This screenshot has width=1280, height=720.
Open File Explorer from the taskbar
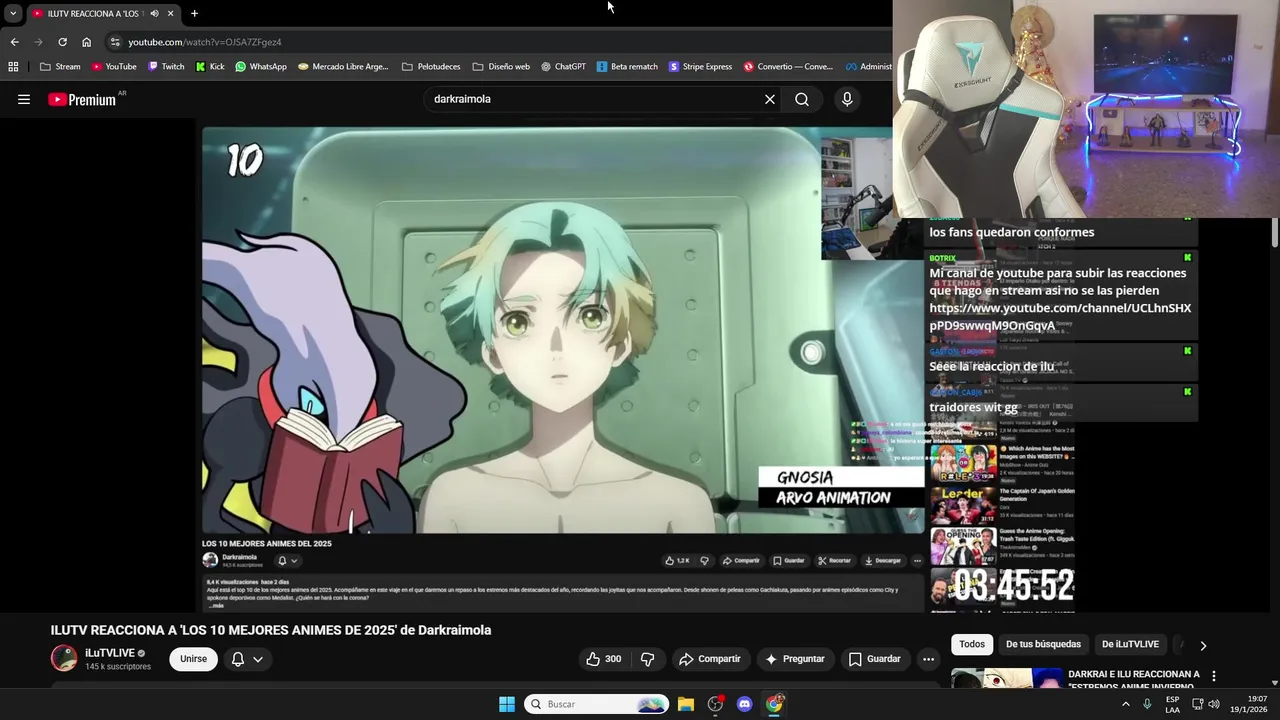tap(686, 704)
